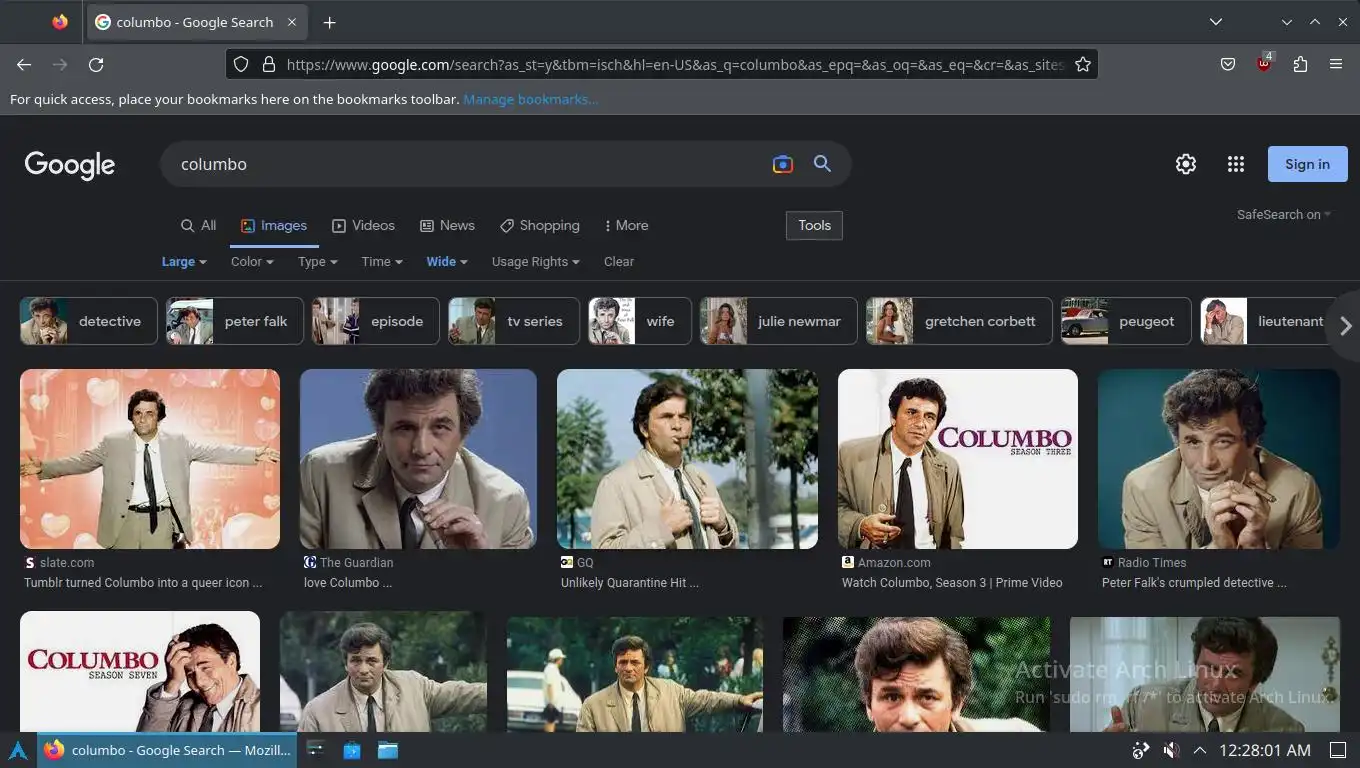Image resolution: width=1360 pixels, height=768 pixels.
Task: Click the pinned Firefox tab icon
Action: pyautogui.click(x=60, y=22)
